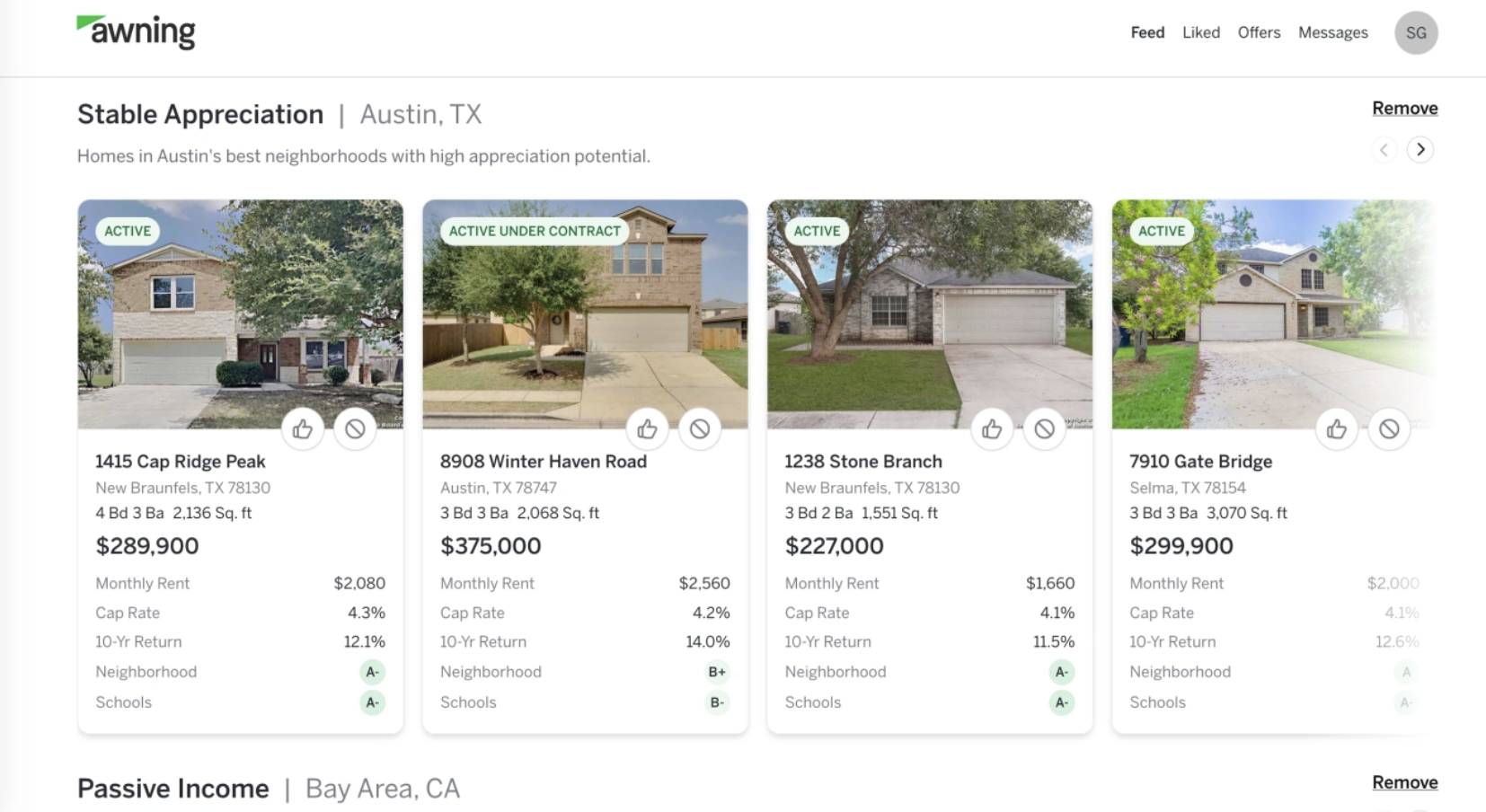
Task: Like the 7910 Gate Bridge listing
Action: tap(1337, 429)
